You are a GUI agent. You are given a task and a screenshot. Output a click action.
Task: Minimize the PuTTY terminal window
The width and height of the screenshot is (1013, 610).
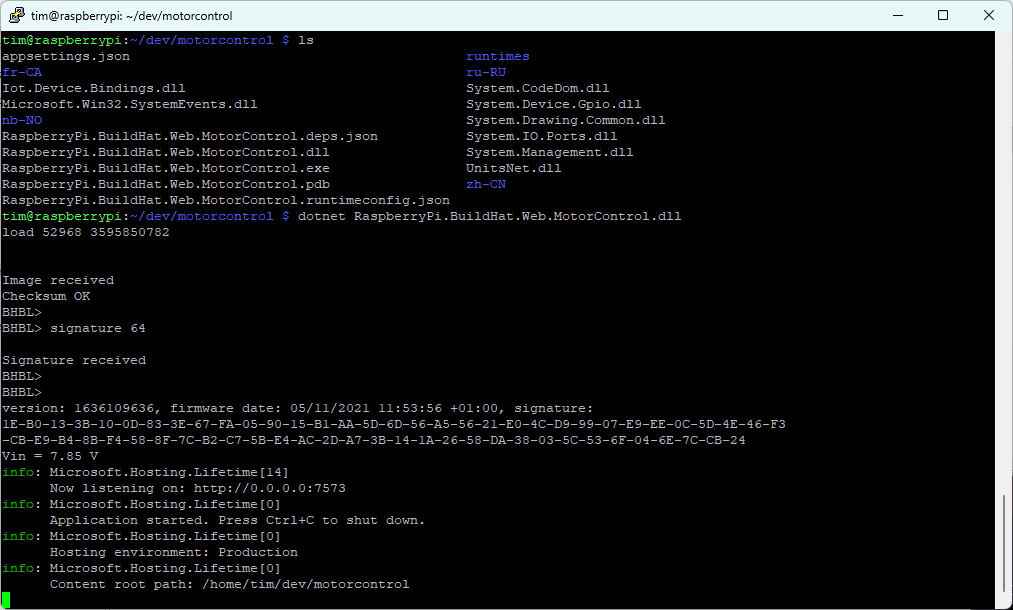[x=896, y=15]
